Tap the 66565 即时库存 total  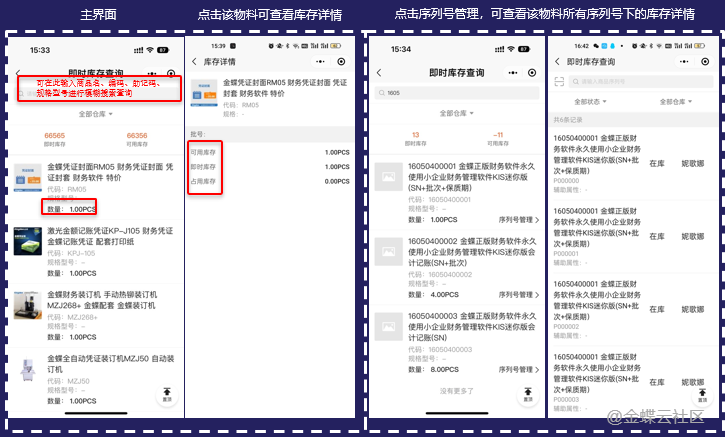point(55,139)
